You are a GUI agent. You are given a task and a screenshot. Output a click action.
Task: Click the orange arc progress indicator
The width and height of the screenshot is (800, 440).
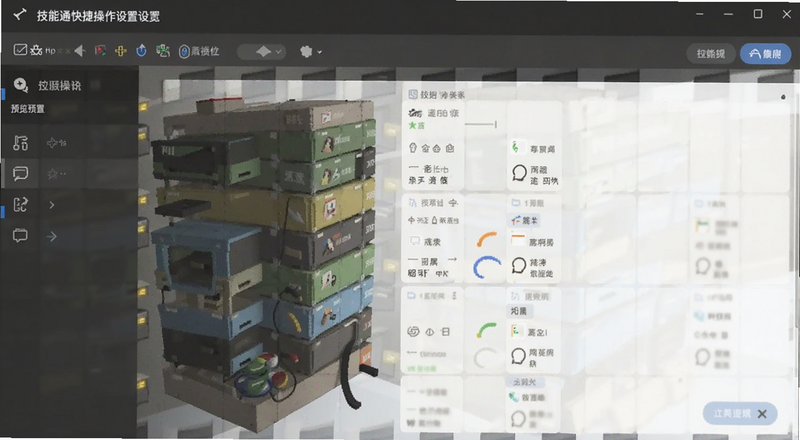click(486, 239)
